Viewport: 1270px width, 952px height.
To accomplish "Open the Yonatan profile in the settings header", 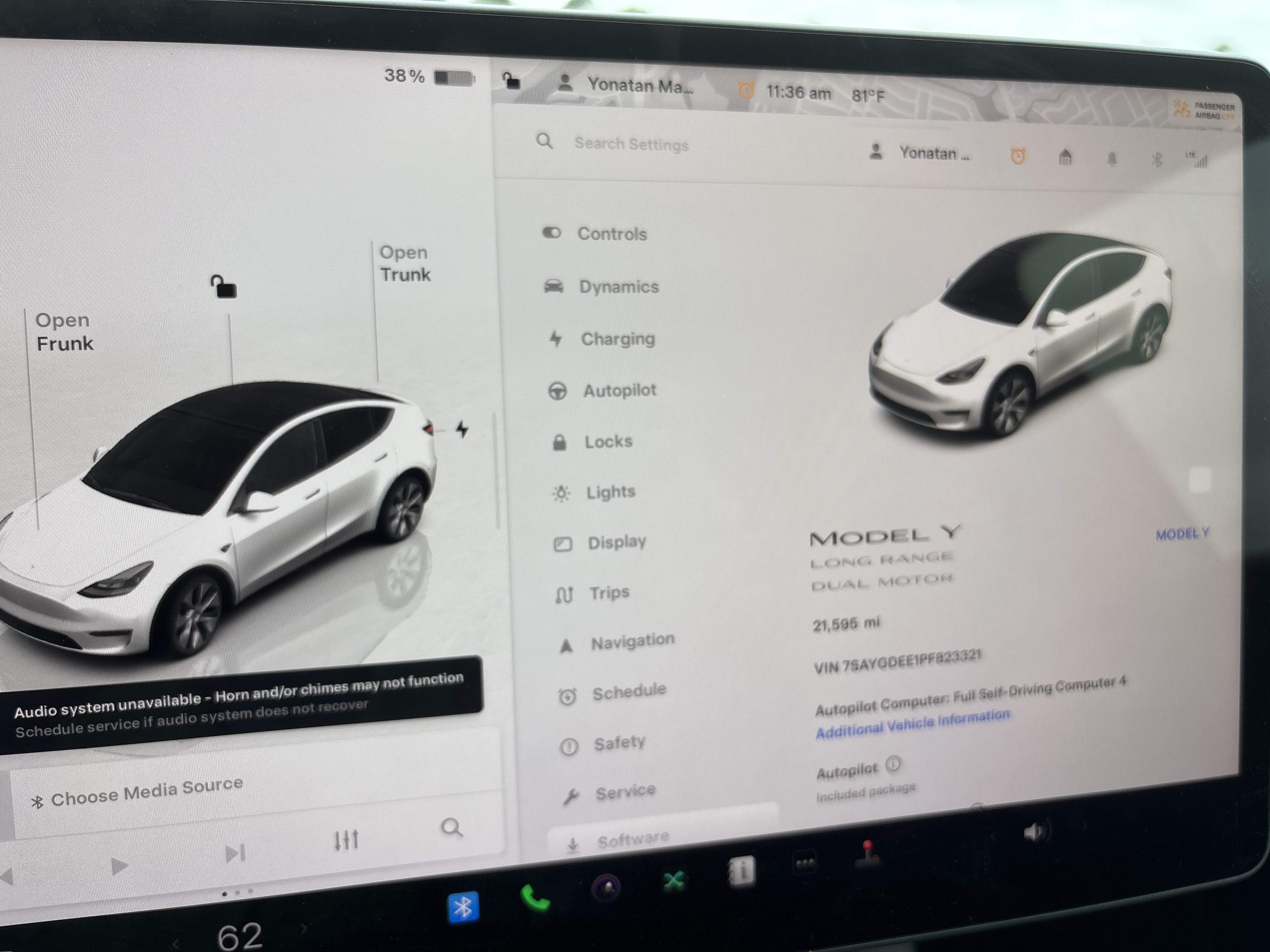I will 920,153.
